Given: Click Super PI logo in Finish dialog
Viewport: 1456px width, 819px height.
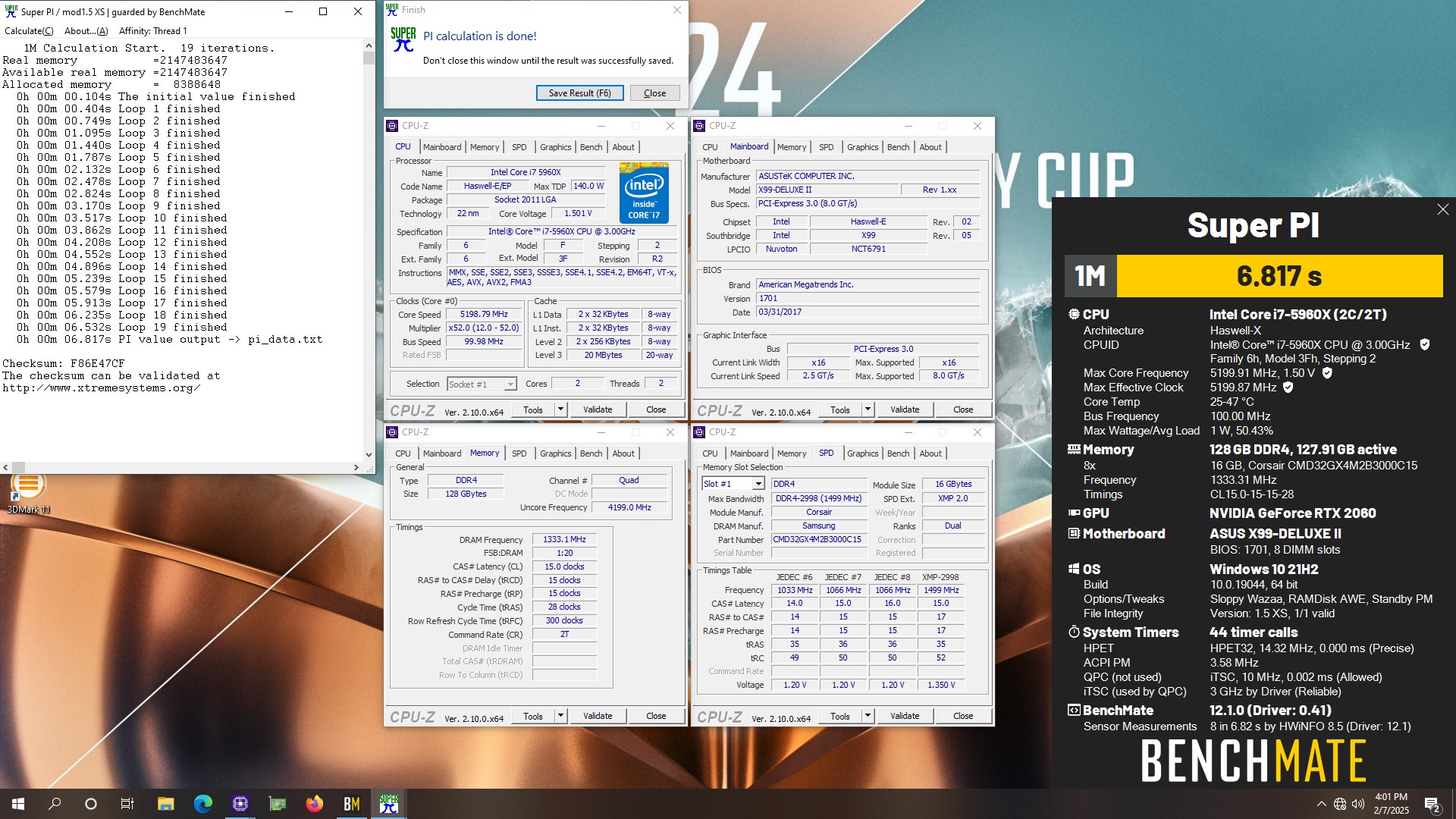Looking at the screenshot, I should click(403, 39).
